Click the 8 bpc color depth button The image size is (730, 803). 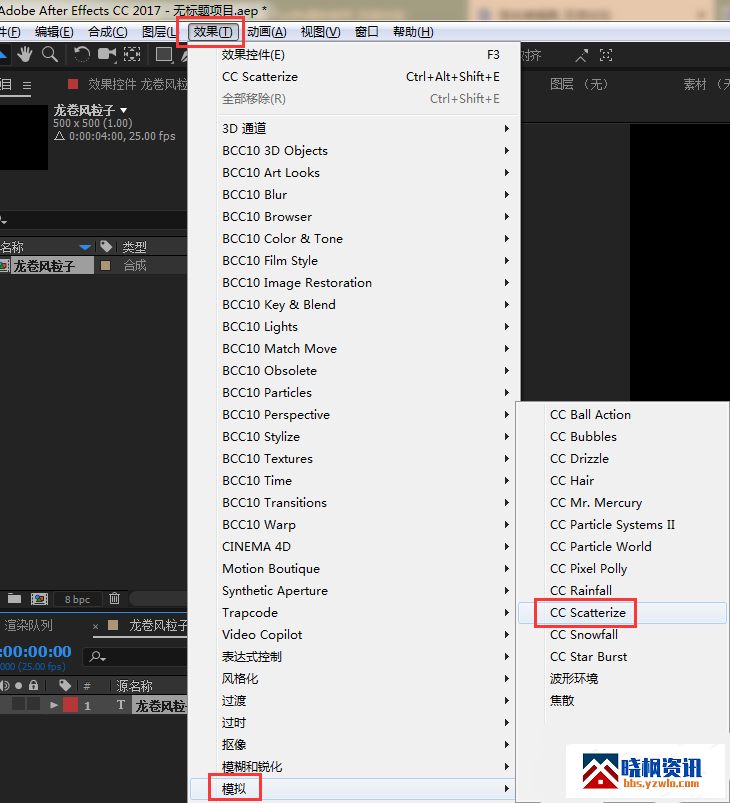77,599
